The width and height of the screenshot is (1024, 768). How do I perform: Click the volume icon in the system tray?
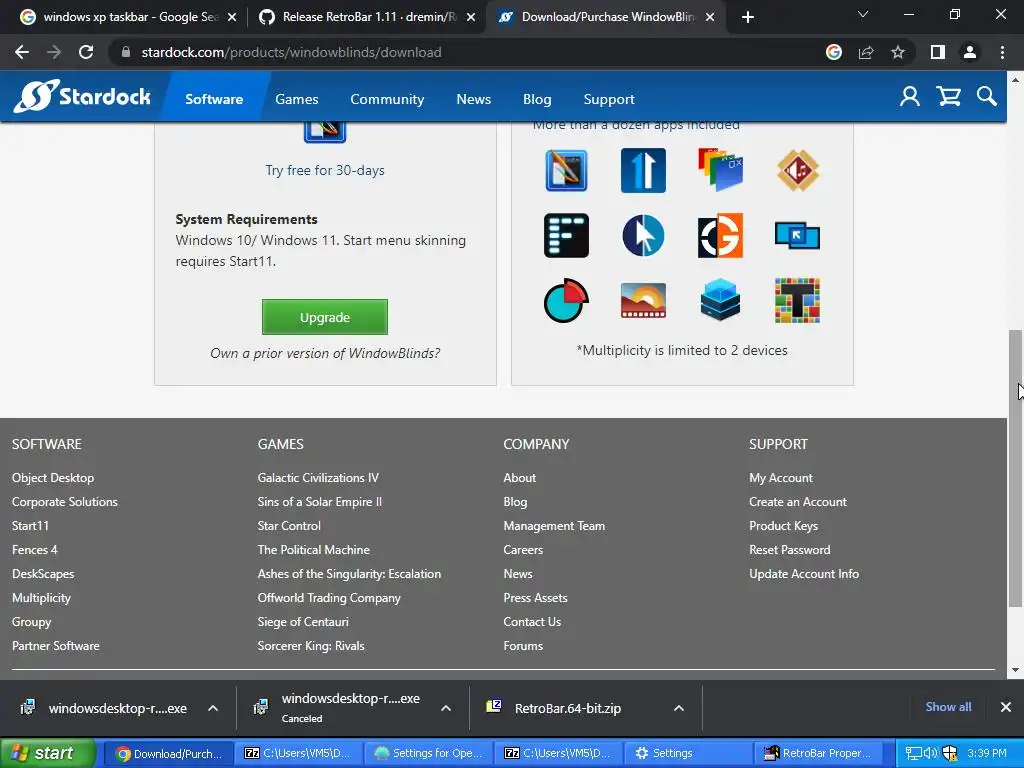pyautogui.click(x=930, y=753)
